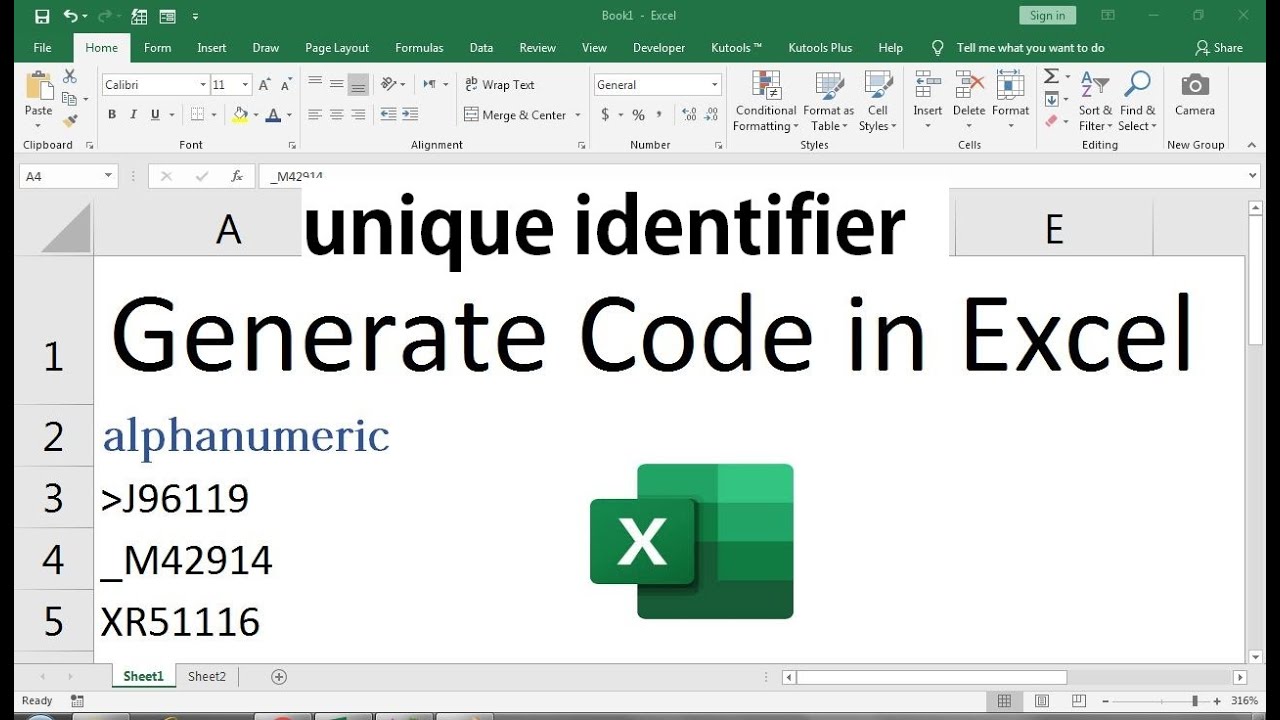The image size is (1280, 720).
Task: Toggle Middle Align for cell text
Action: (337, 84)
